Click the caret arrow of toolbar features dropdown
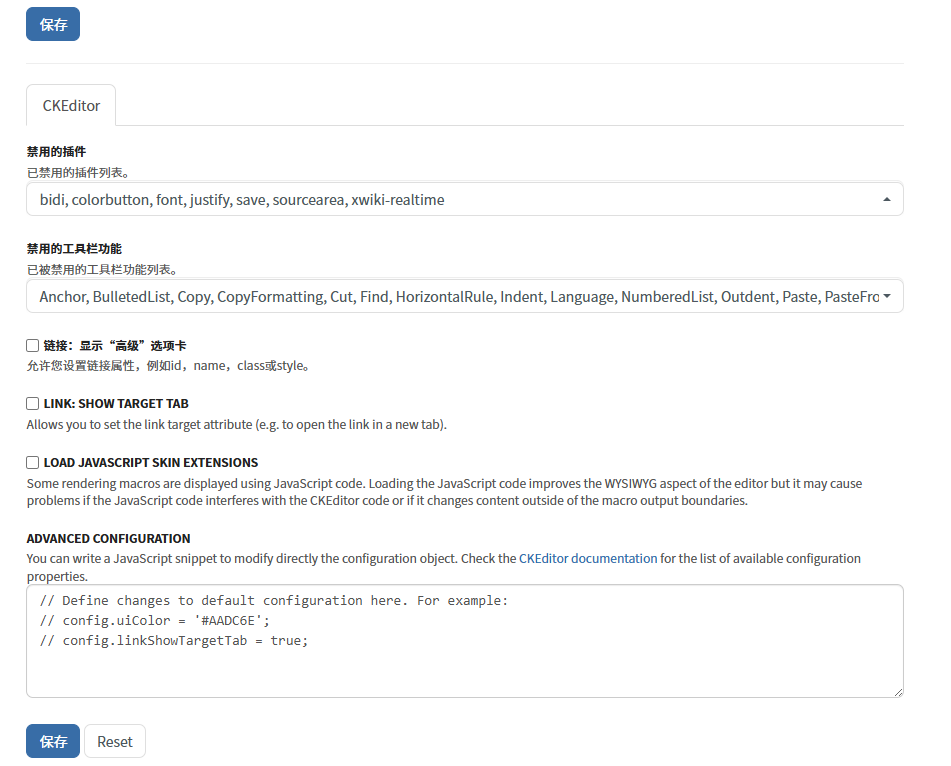The height and width of the screenshot is (766, 951). pyautogui.click(x=887, y=297)
